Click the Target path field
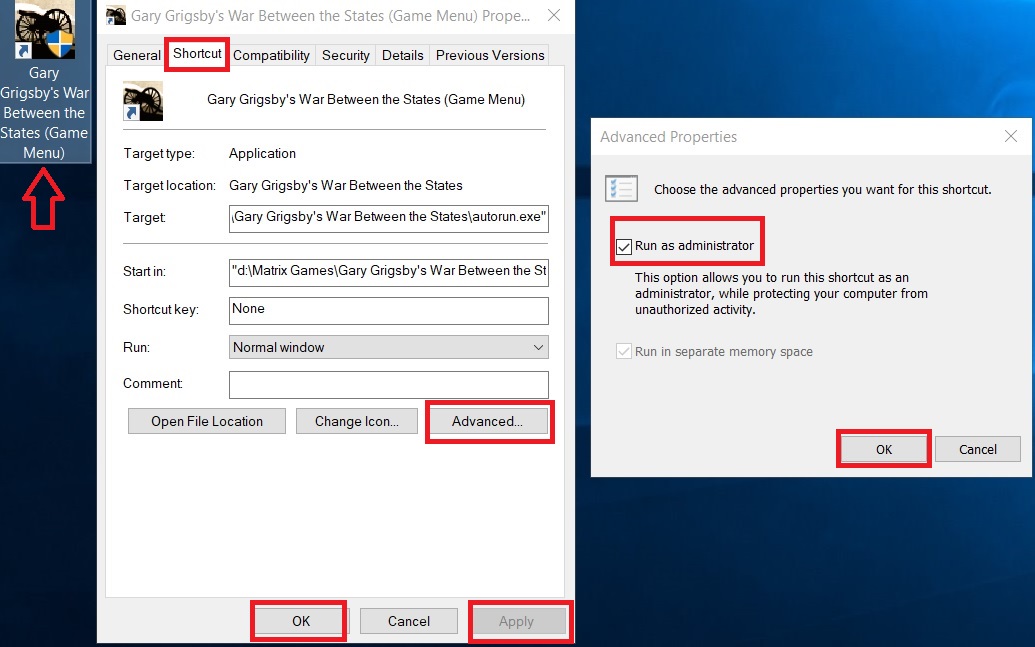The height and width of the screenshot is (647, 1035). [x=389, y=219]
